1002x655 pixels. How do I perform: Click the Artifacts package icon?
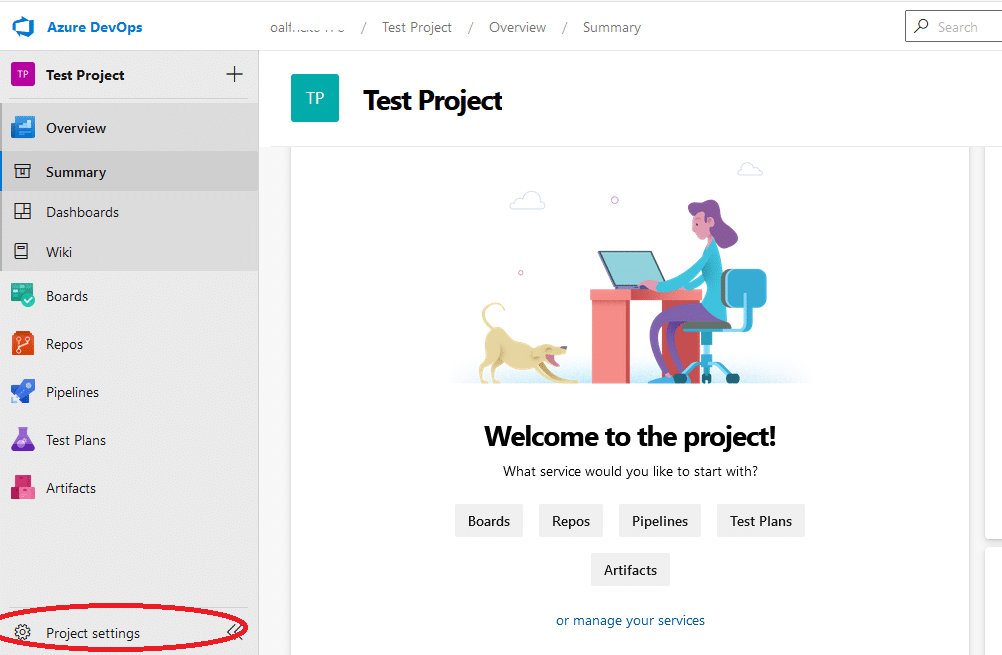point(23,487)
